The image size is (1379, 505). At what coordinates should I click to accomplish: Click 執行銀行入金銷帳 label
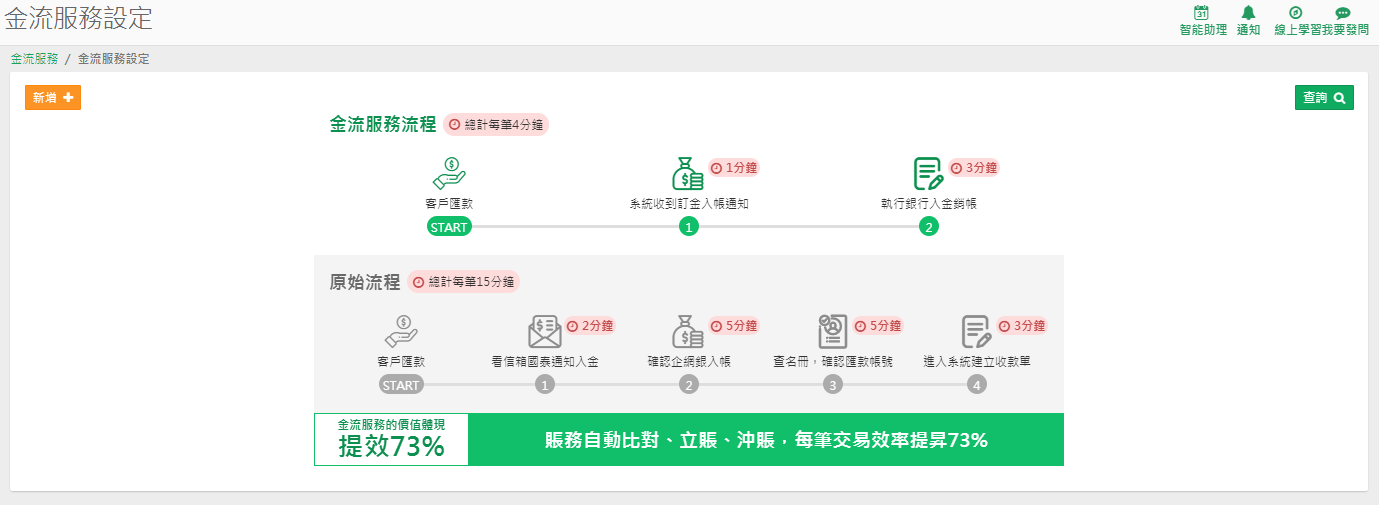click(929, 203)
